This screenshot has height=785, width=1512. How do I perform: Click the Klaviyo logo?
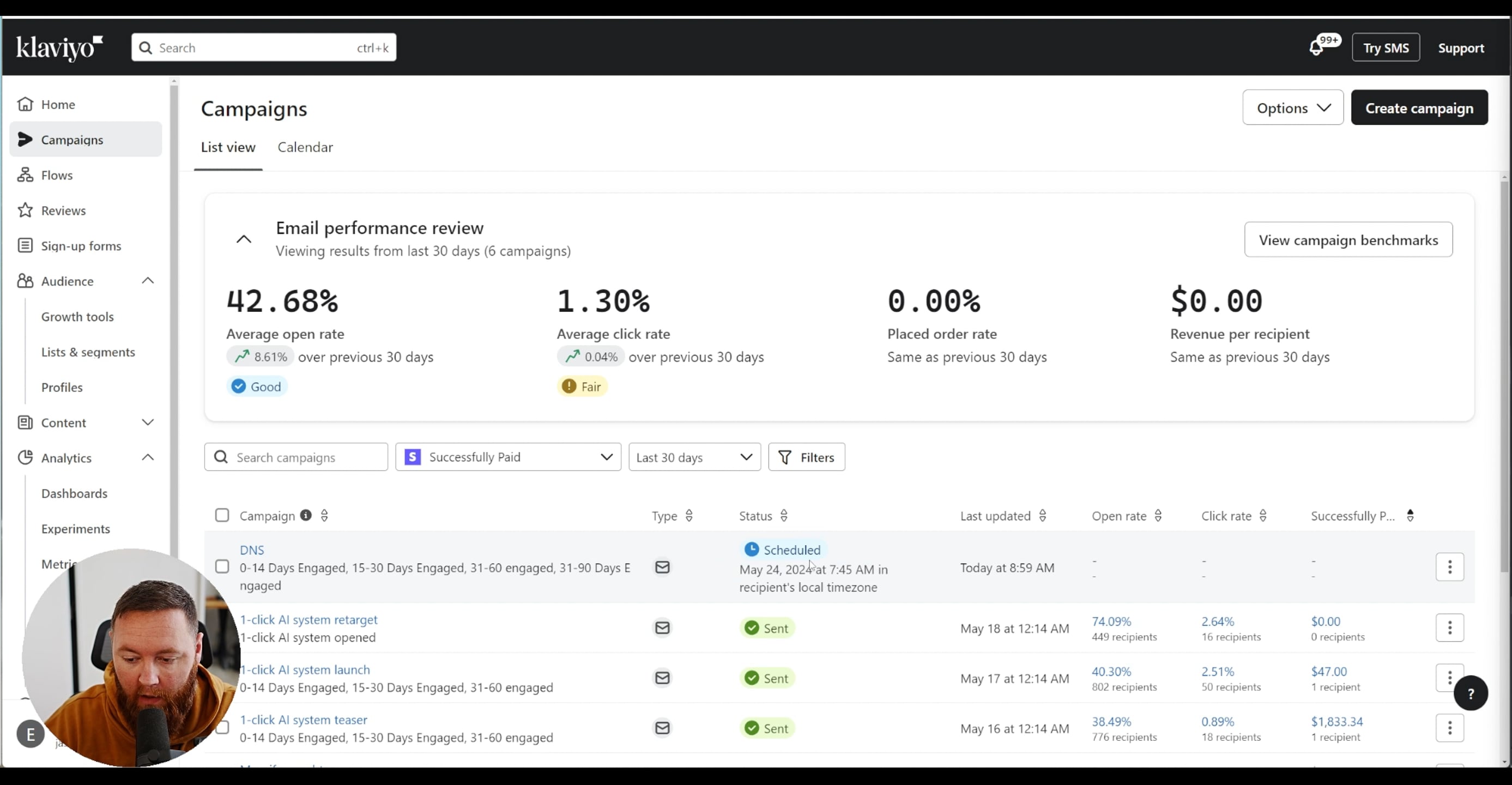point(59,48)
